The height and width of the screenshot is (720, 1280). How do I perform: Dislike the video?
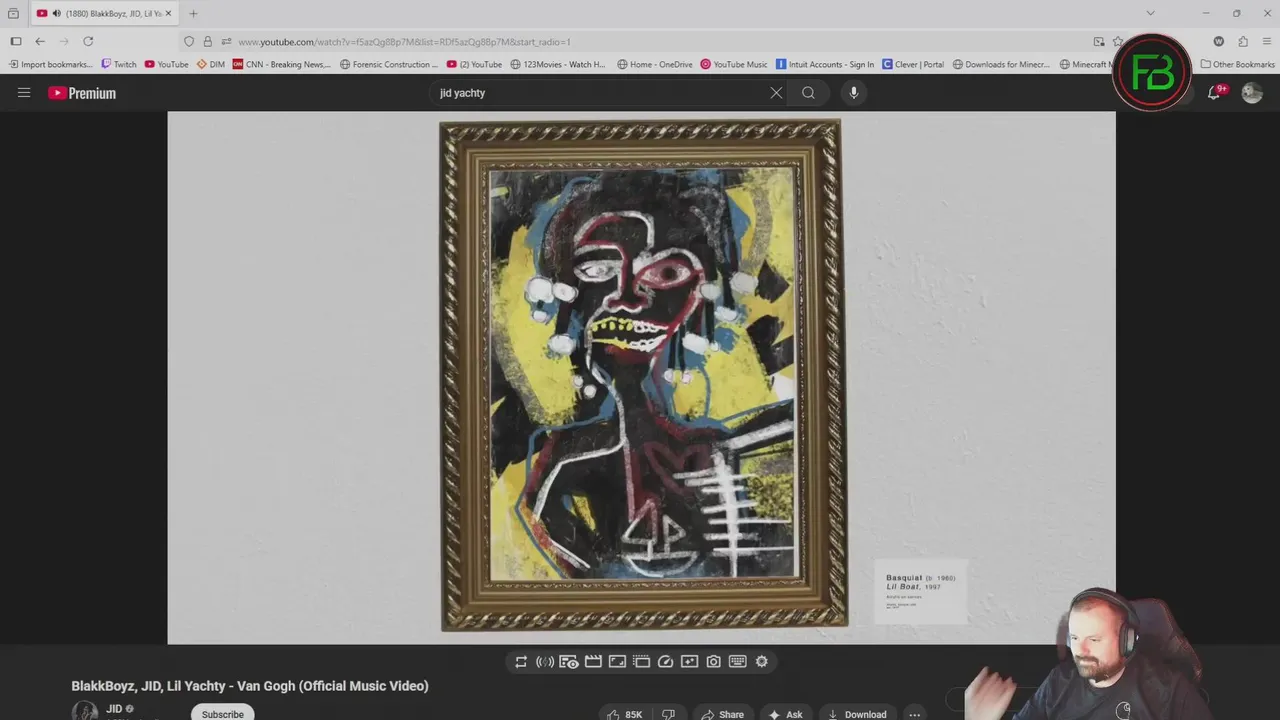[668, 714]
